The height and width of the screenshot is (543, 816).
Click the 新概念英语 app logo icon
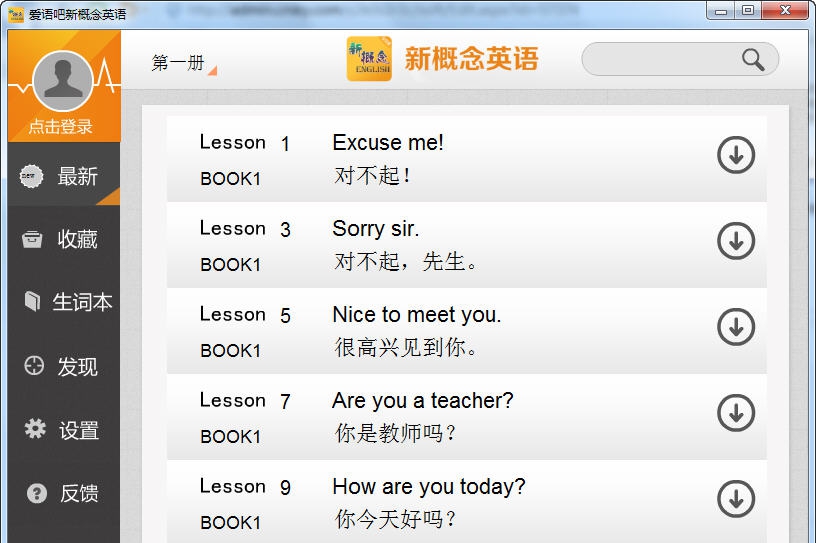click(x=369, y=58)
